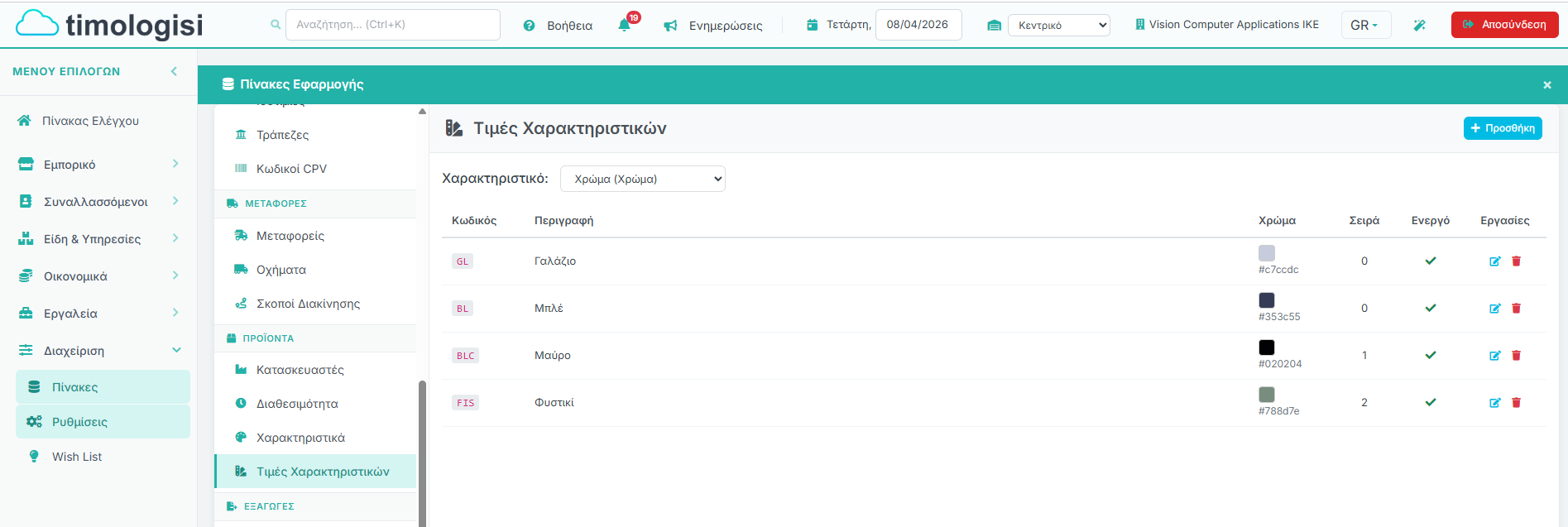This screenshot has width=1568, height=527.
Task: Edit the Γαλάζιο row
Action: point(1494,261)
